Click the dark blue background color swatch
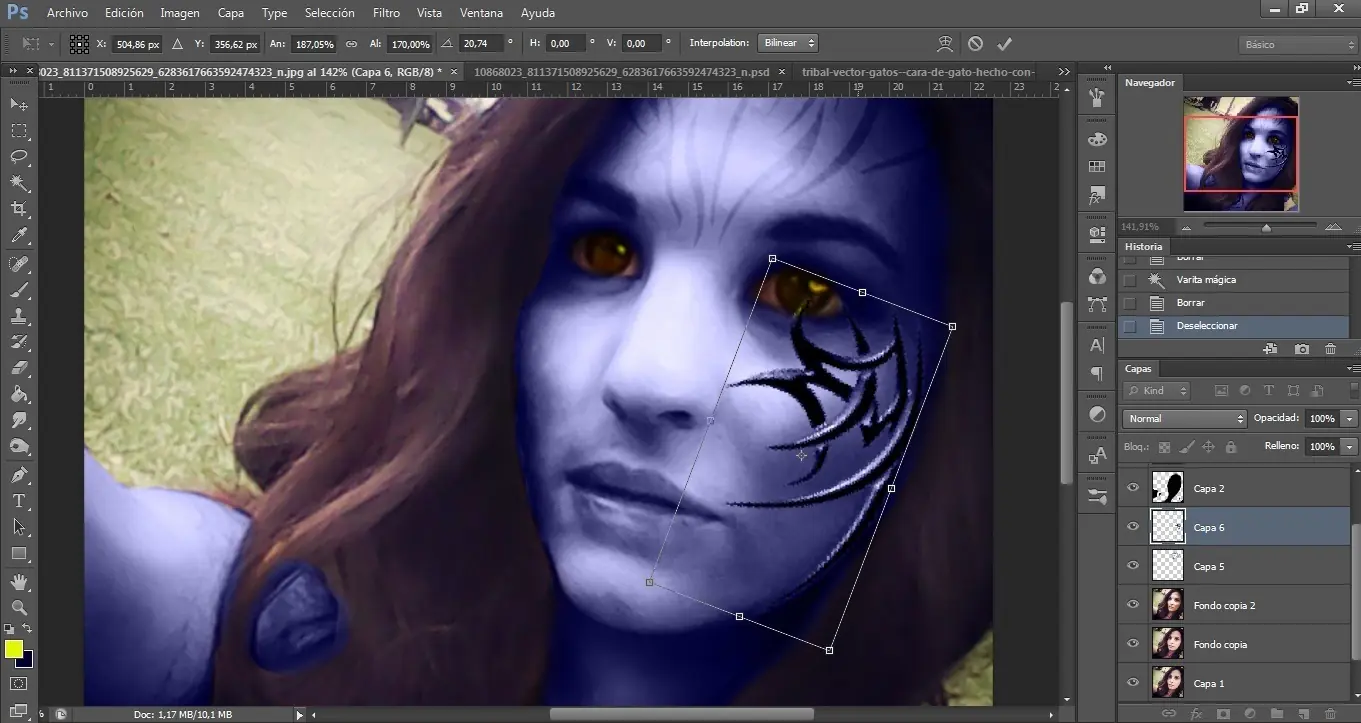1361x723 pixels. click(26, 659)
